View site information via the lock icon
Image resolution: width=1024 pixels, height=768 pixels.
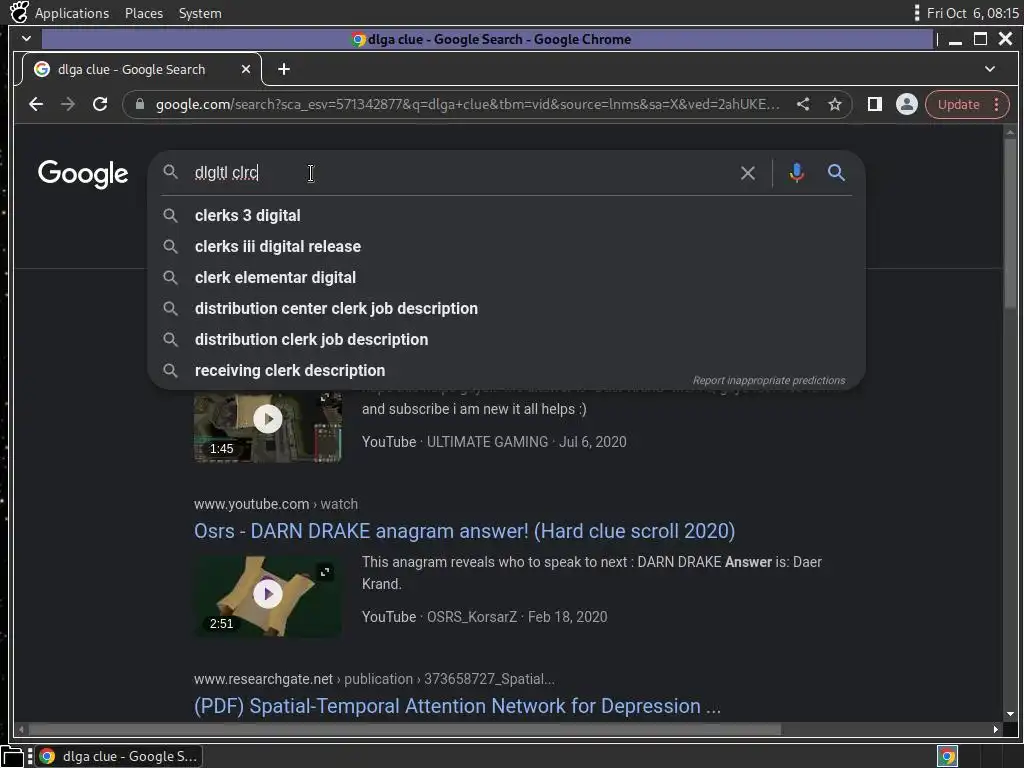point(139,104)
